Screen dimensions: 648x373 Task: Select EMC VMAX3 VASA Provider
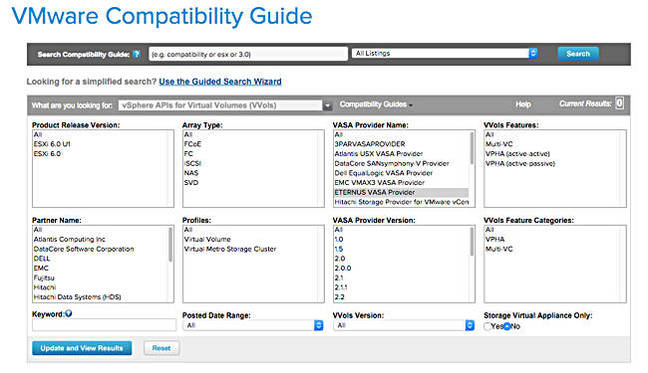pyautogui.click(x=379, y=183)
